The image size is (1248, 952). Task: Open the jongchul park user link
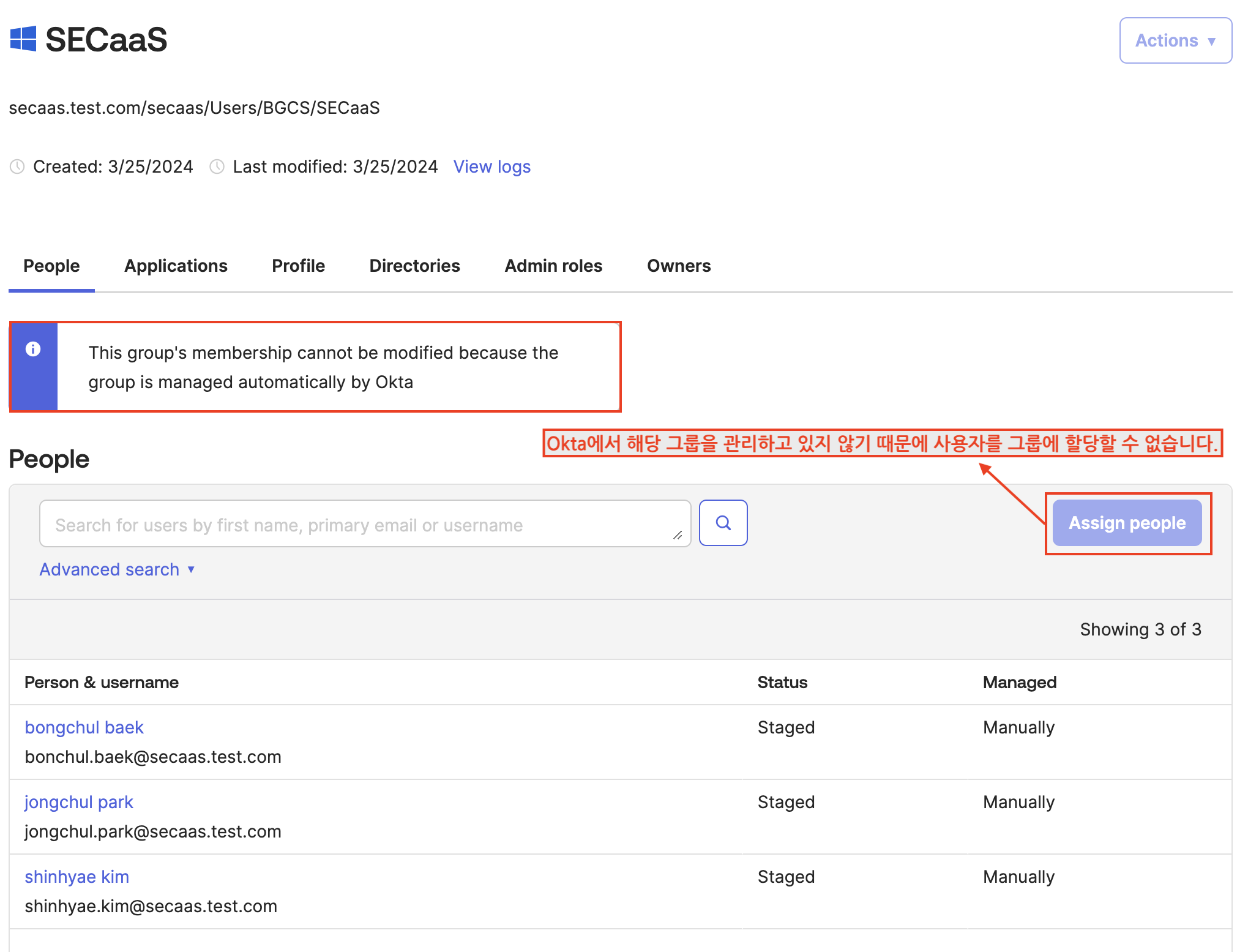click(x=78, y=802)
